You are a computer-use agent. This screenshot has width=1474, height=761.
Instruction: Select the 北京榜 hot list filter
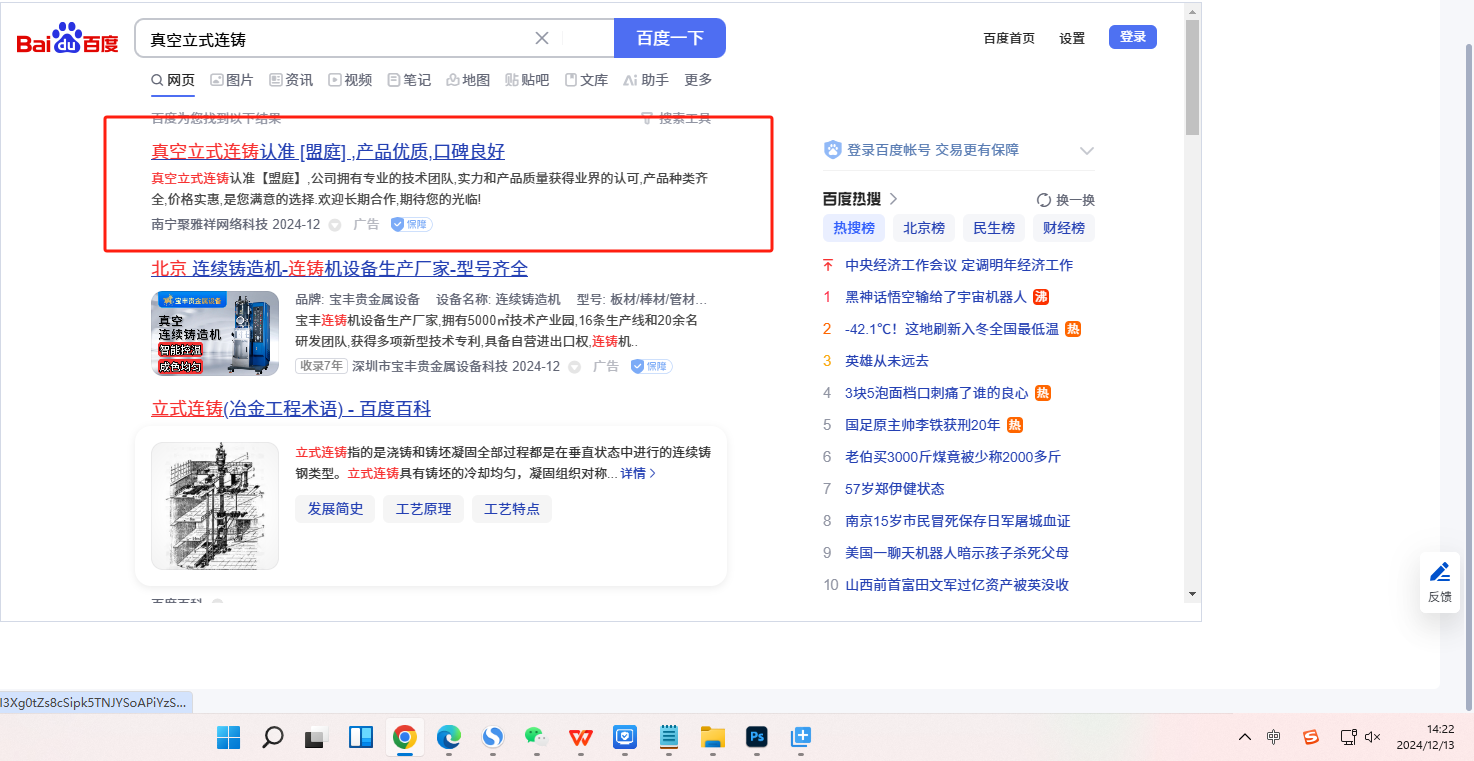(924, 228)
